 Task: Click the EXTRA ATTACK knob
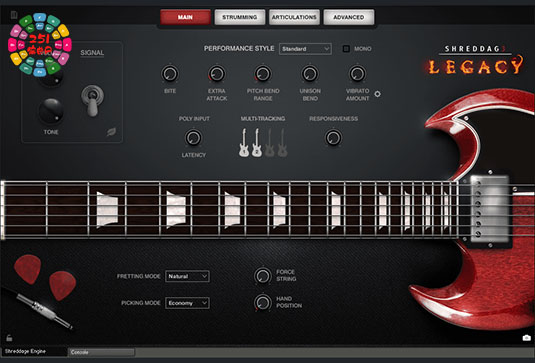pos(217,74)
